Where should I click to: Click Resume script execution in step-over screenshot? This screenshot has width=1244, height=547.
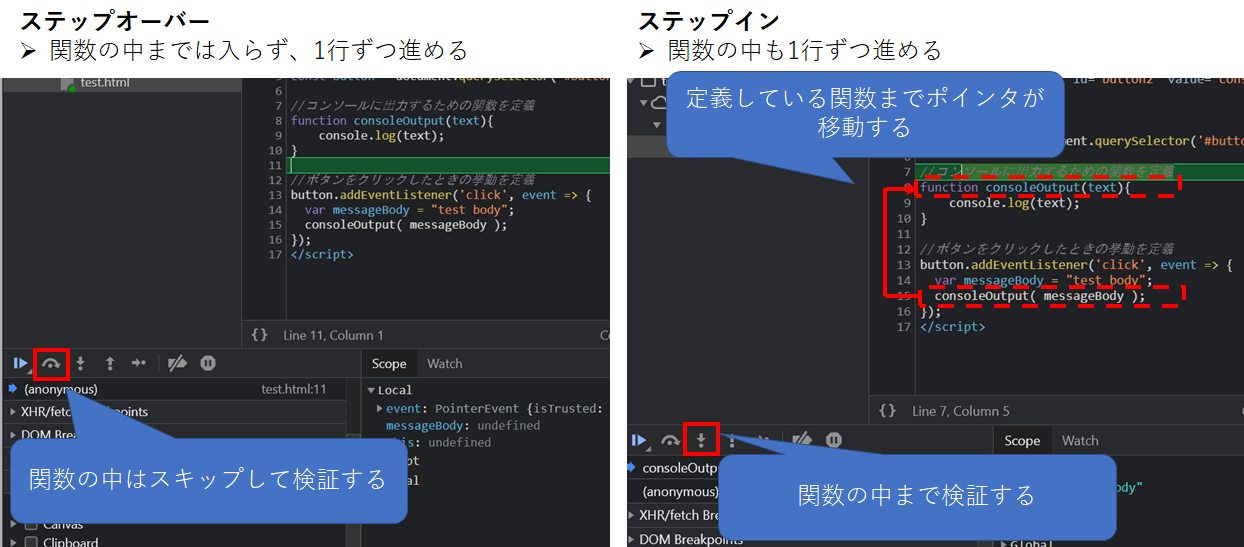[20, 363]
